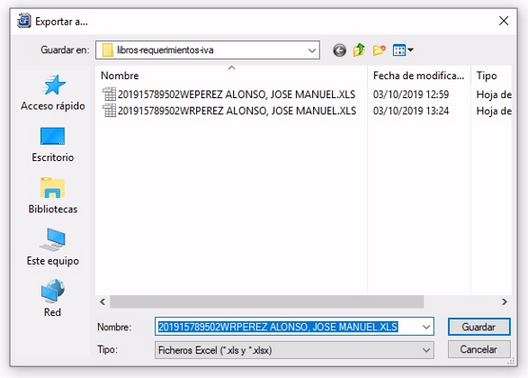Open Este equipo location
The width and height of the screenshot is (528, 378).
coord(53,248)
